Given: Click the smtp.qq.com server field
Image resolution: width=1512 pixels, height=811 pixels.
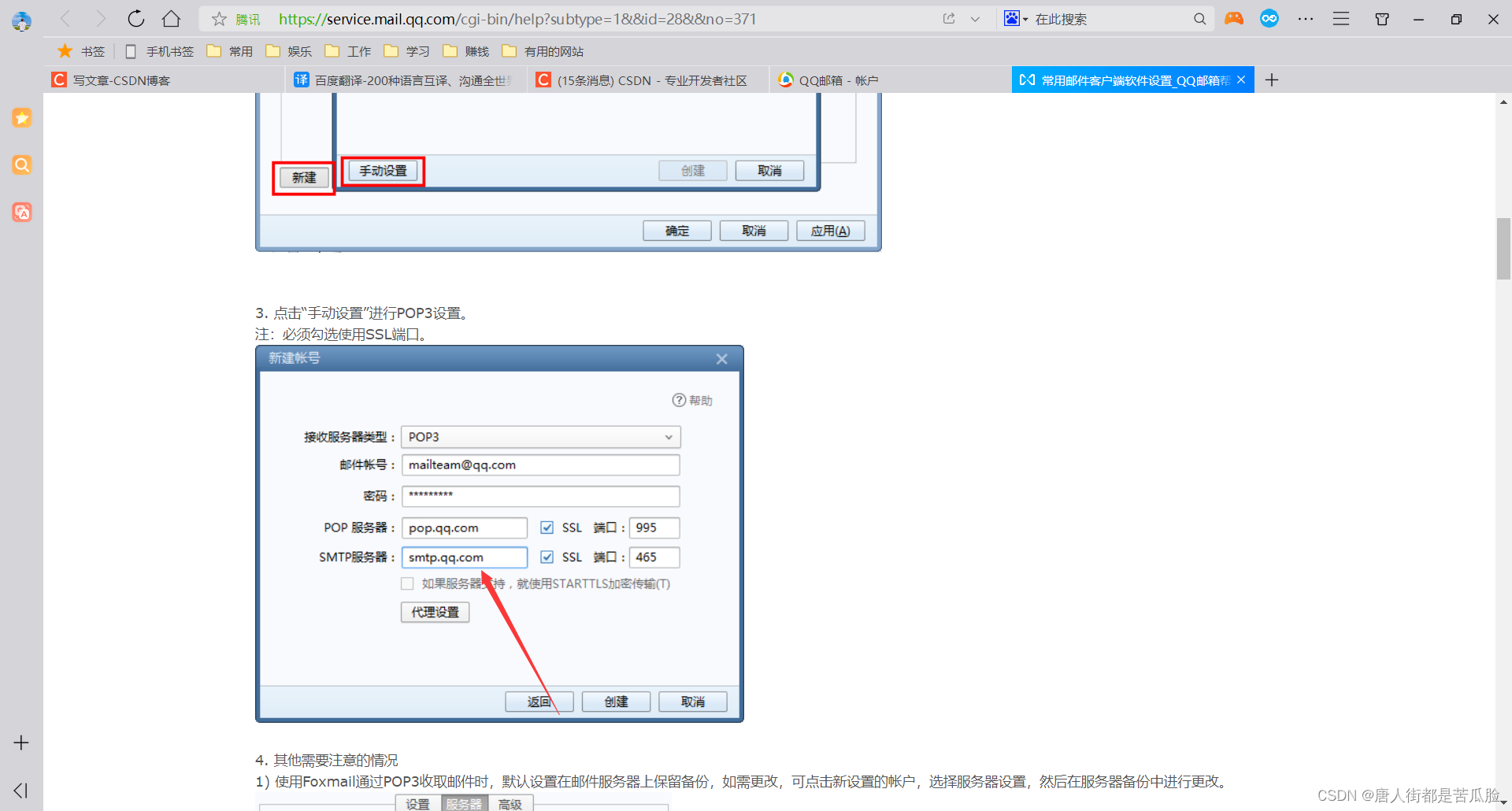Looking at the screenshot, I should pos(465,557).
